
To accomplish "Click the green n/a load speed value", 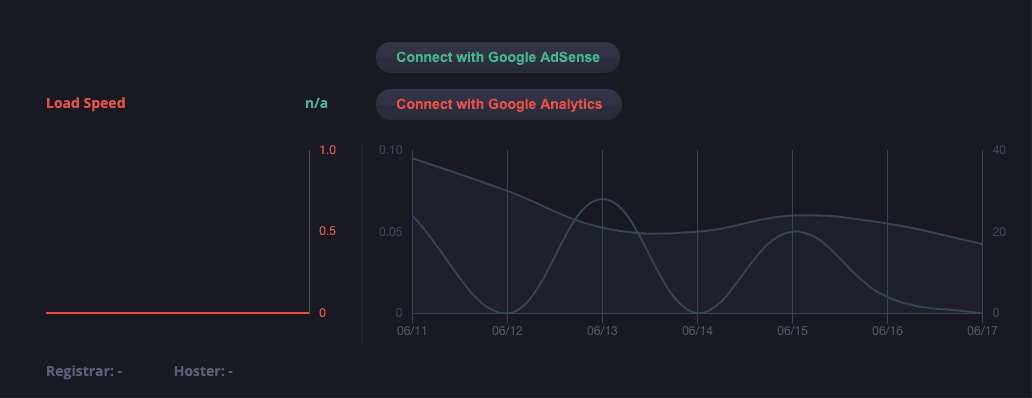I will [x=316, y=103].
